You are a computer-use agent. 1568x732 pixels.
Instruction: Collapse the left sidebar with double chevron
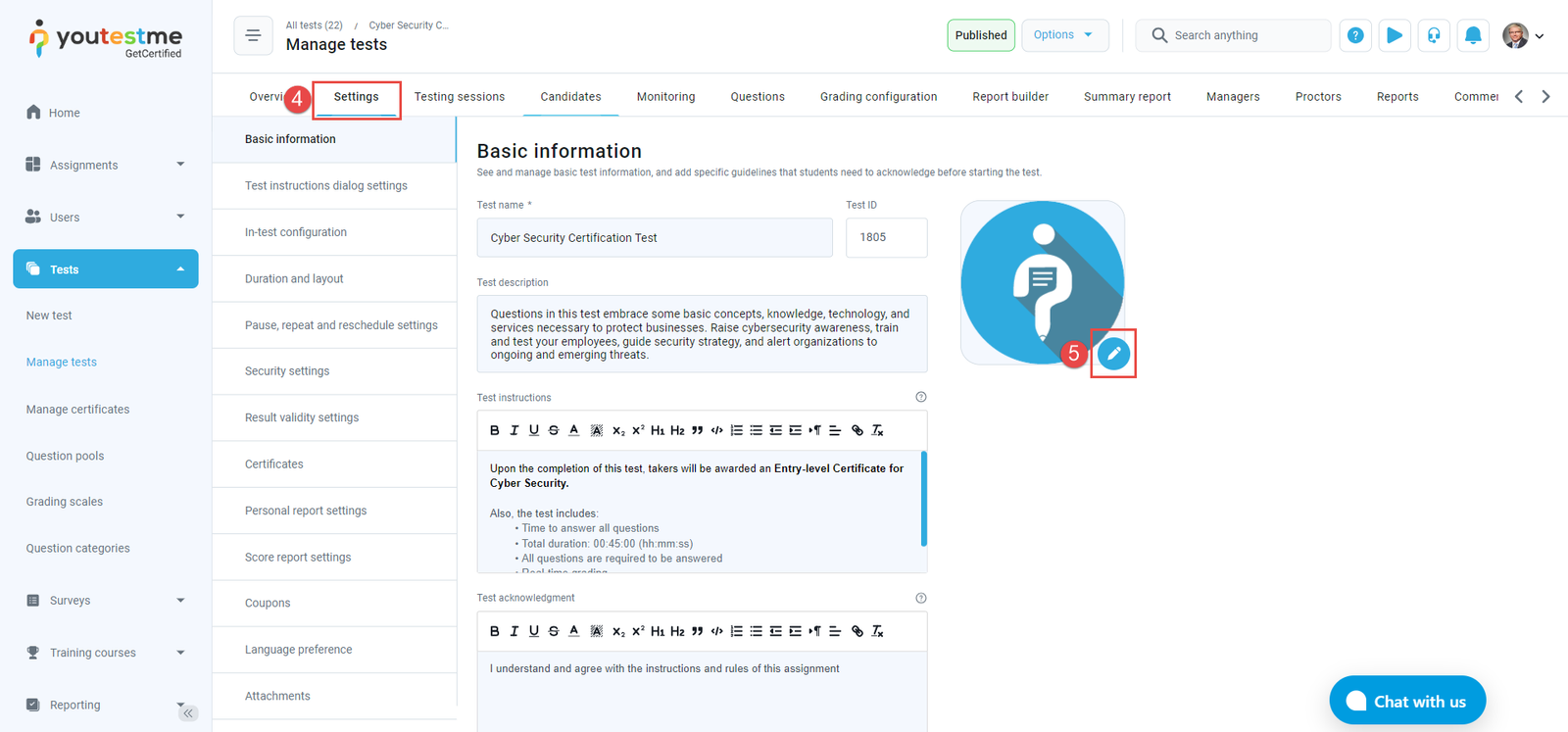pyautogui.click(x=188, y=712)
